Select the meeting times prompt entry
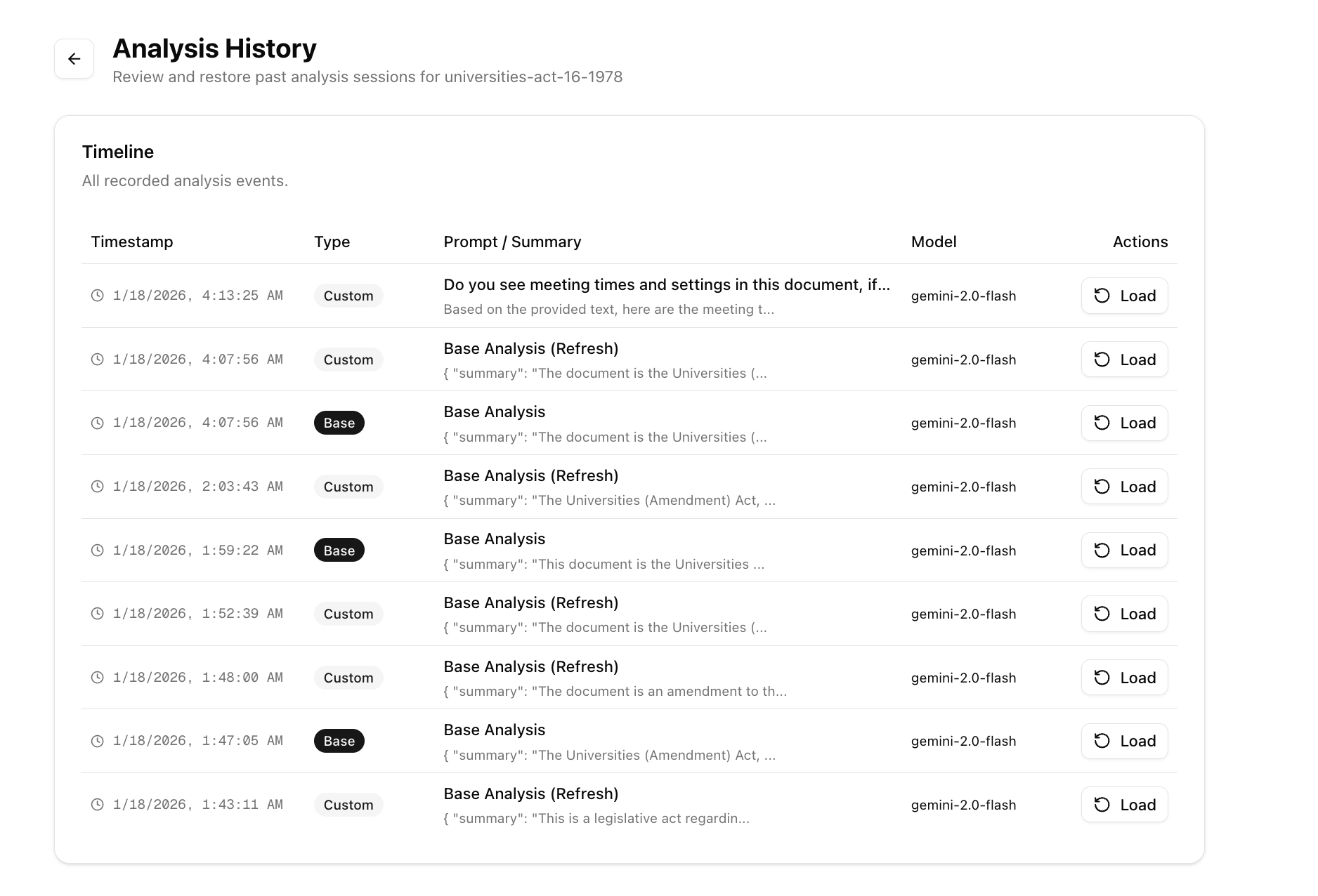 click(666, 285)
